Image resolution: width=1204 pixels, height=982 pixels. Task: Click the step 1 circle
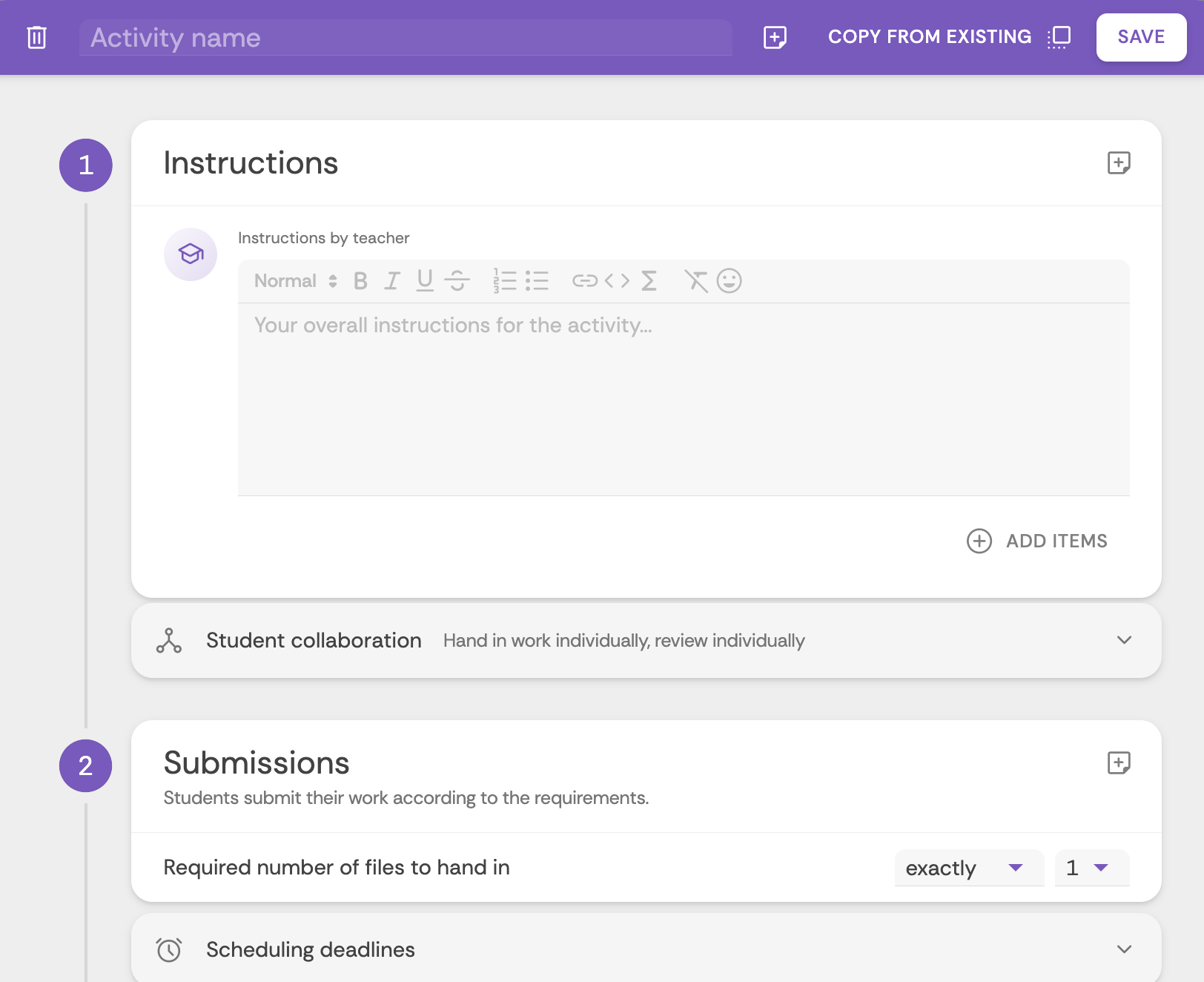[x=86, y=165]
